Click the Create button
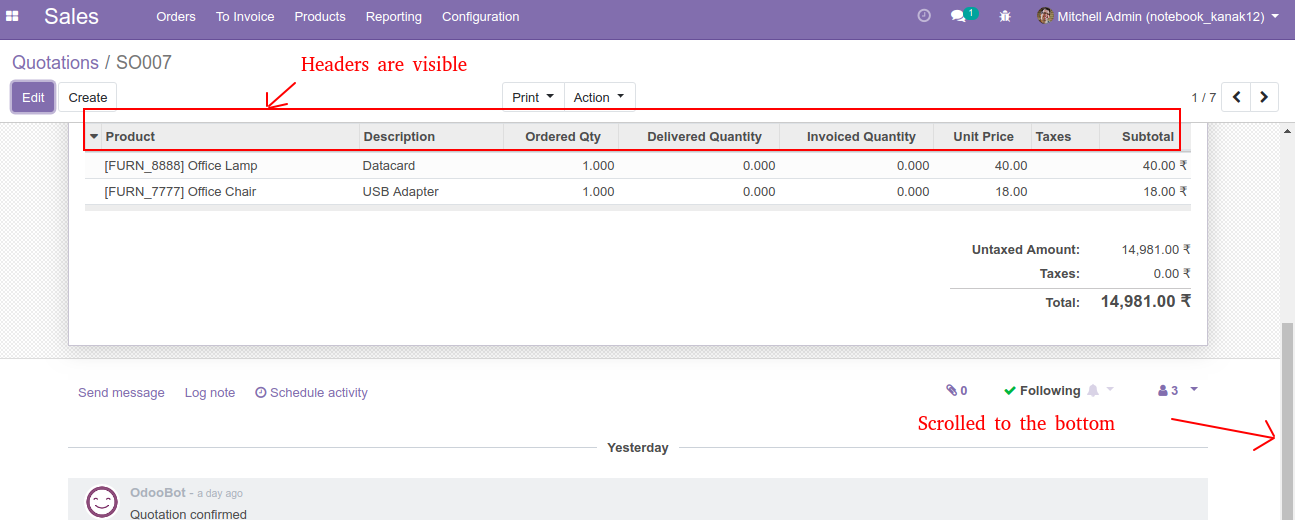 (88, 97)
